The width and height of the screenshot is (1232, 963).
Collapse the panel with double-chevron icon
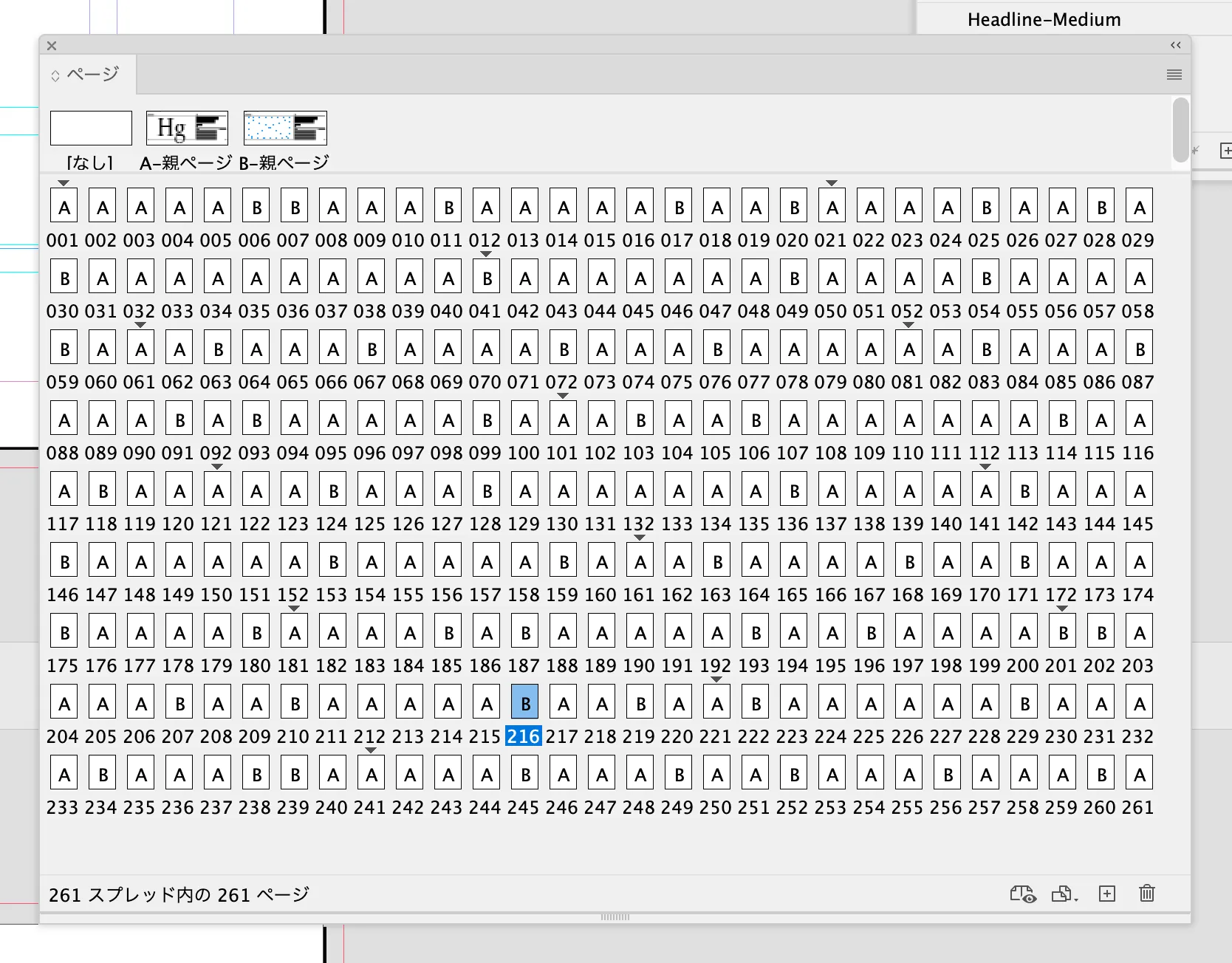[x=1175, y=45]
